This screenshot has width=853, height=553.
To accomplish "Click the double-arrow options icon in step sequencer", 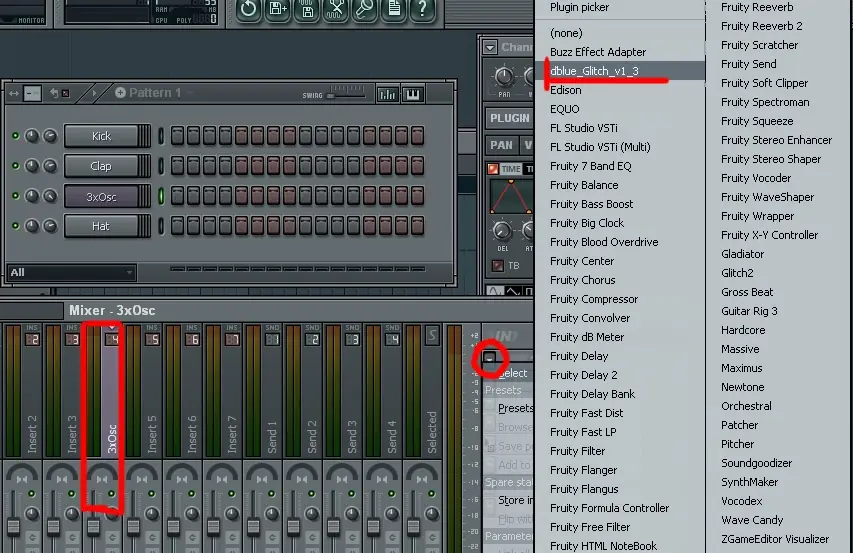I will click(x=14, y=94).
